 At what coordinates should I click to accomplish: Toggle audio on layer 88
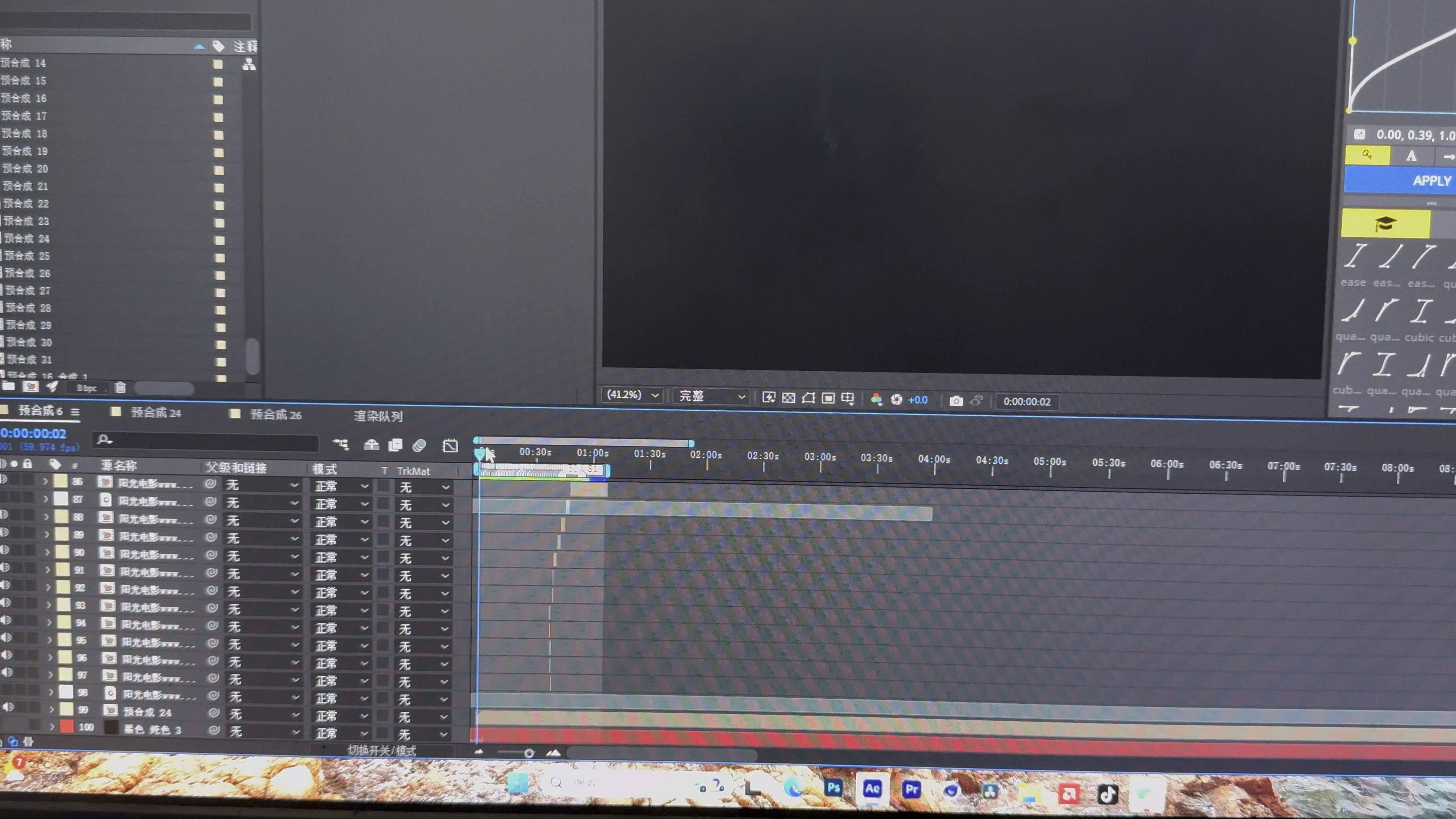tap(5, 515)
